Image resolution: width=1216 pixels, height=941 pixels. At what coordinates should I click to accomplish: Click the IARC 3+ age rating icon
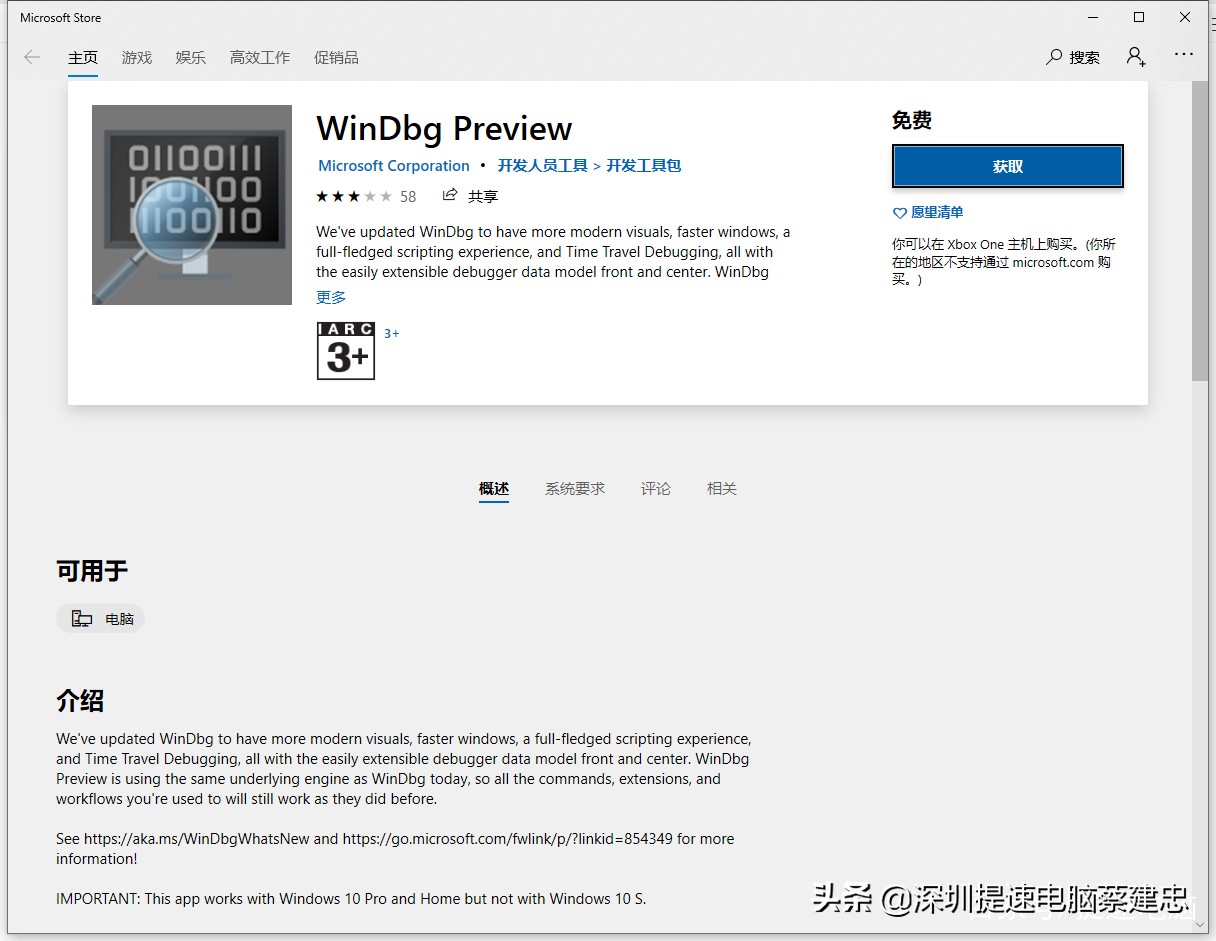click(x=345, y=351)
